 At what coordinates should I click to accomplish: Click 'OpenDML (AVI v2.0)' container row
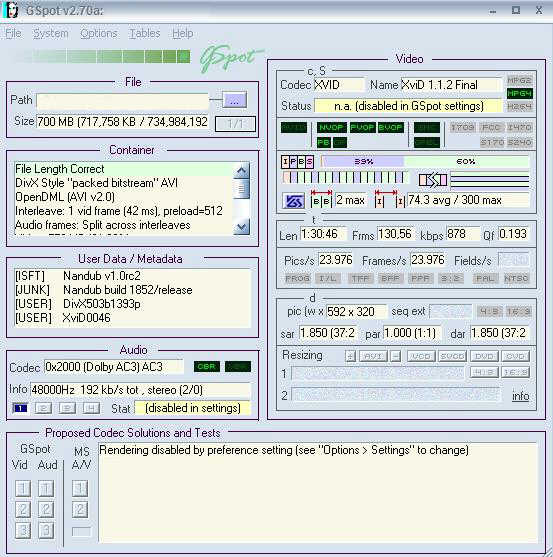click(124, 197)
